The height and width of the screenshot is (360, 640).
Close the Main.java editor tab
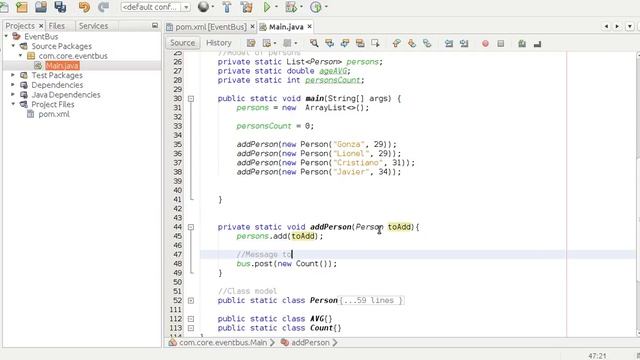tap(310, 27)
